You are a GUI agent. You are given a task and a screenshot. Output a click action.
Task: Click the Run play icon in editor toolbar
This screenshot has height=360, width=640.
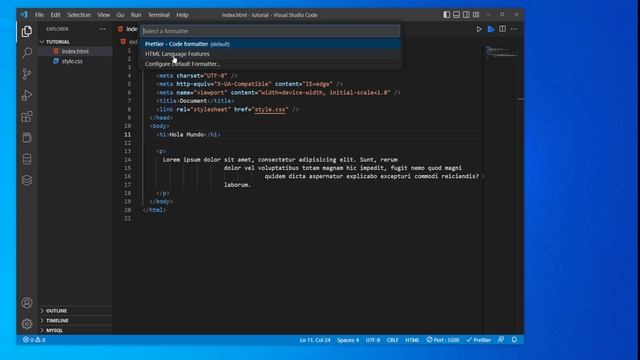point(479,29)
